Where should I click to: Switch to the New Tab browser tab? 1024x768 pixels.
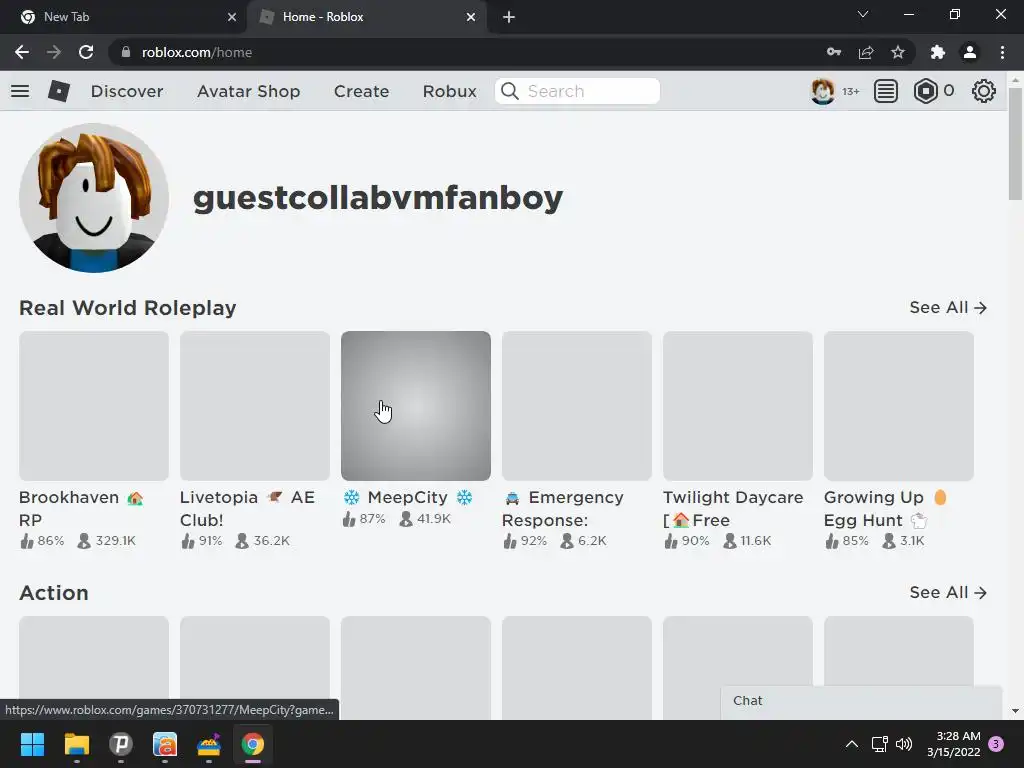click(123, 17)
